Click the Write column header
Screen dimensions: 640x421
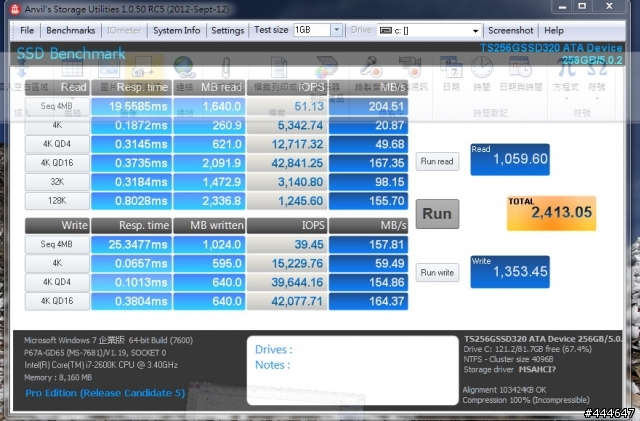point(57,225)
